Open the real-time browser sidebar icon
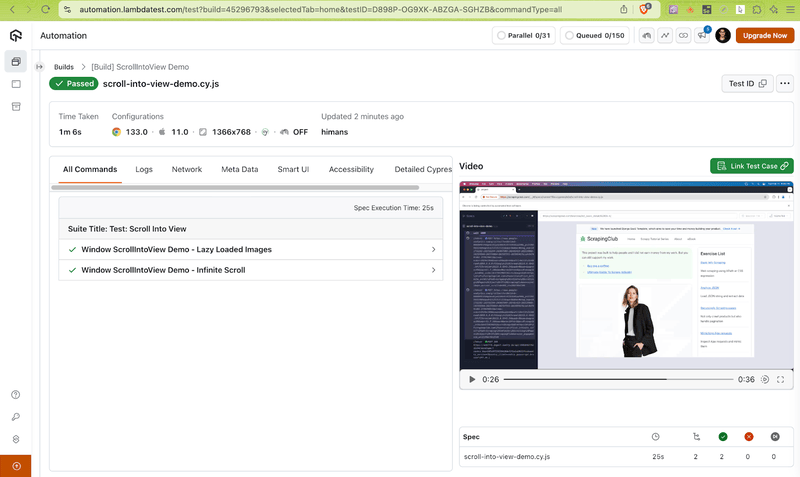The width and height of the screenshot is (800, 477). click(x=16, y=84)
